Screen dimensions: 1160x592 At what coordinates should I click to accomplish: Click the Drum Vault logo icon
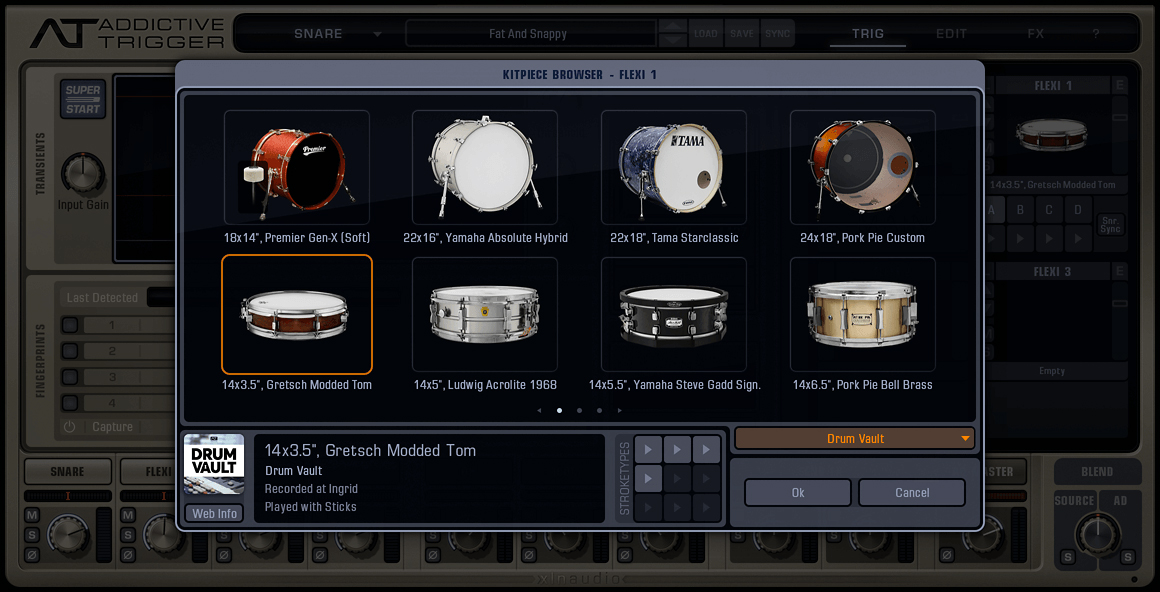point(214,463)
